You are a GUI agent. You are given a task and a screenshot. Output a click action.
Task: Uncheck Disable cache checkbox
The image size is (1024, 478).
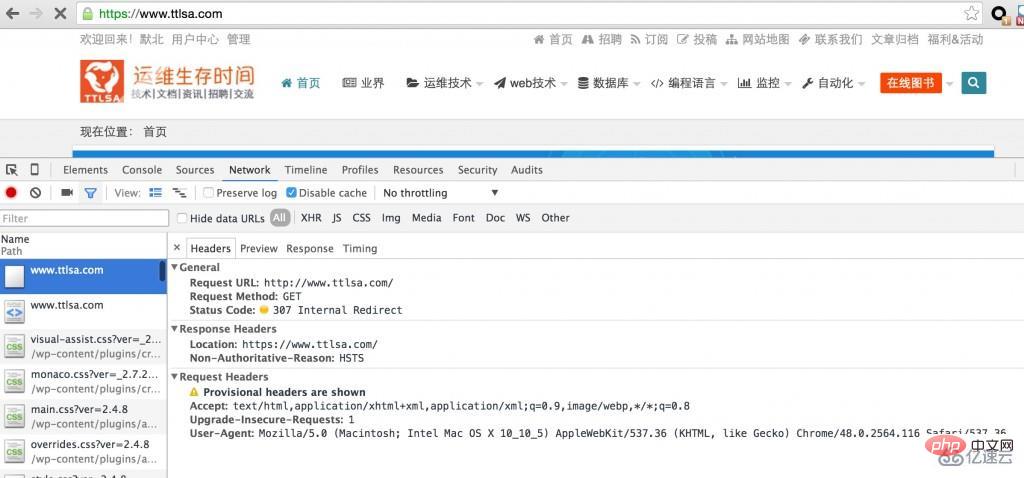[291, 193]
